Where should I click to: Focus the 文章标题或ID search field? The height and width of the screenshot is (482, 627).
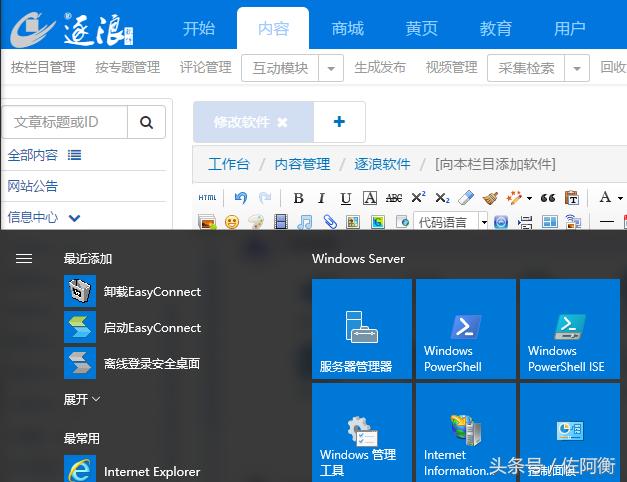click(65, 122)
